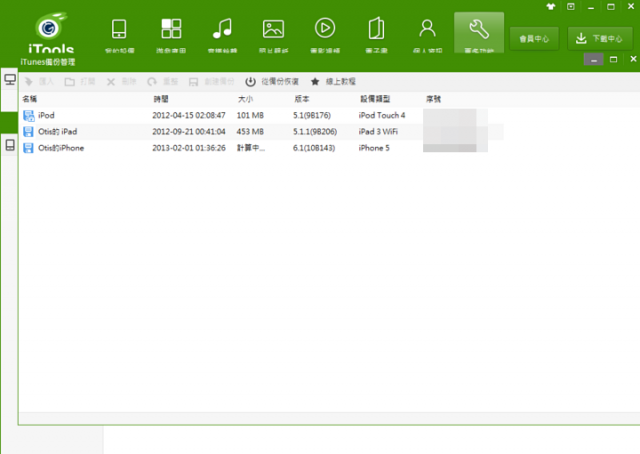The width and height of the screenshot is (640, 454).
Task: Sort by the 設備類型 device type column
Action: pyautogui.click(x=375, y=99)
